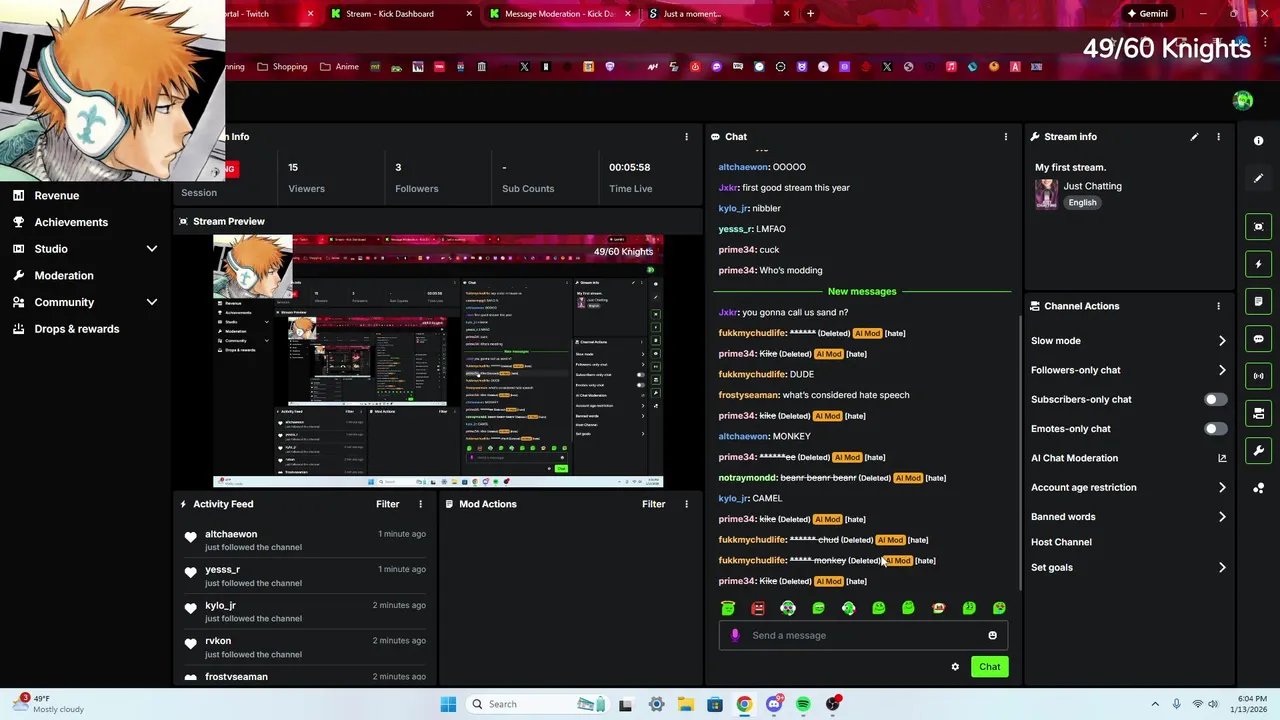Viewport: 1280px width, 720px height.
Task: Click the three-dot cluster icon below wrench
Action: [1258, 488]
